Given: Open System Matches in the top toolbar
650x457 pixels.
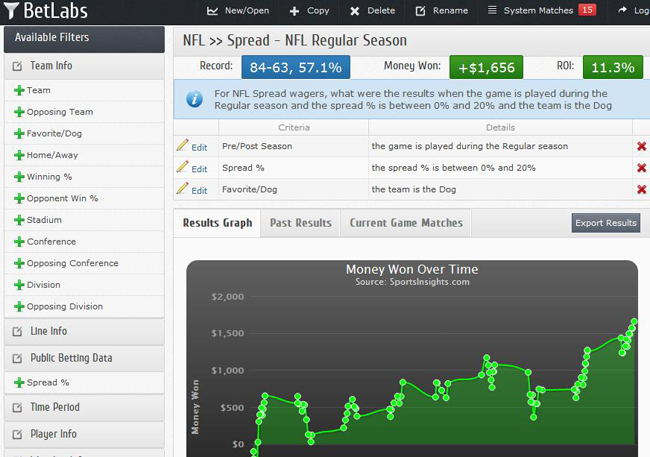Looking at the screenshot, I should 540,11.
